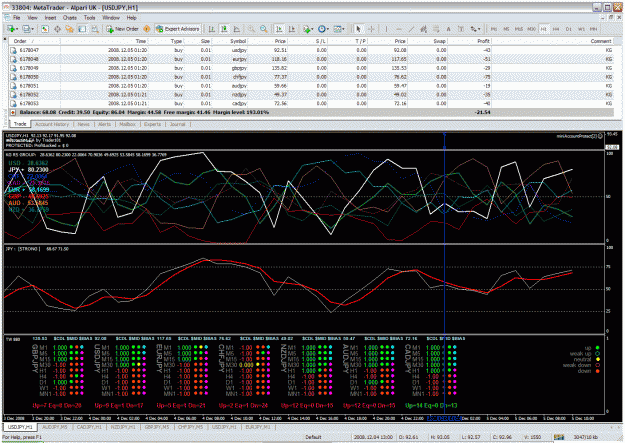Sort orders by the Profit column header
The height and width of the screenshot is (443, 625).
[483, 41]
